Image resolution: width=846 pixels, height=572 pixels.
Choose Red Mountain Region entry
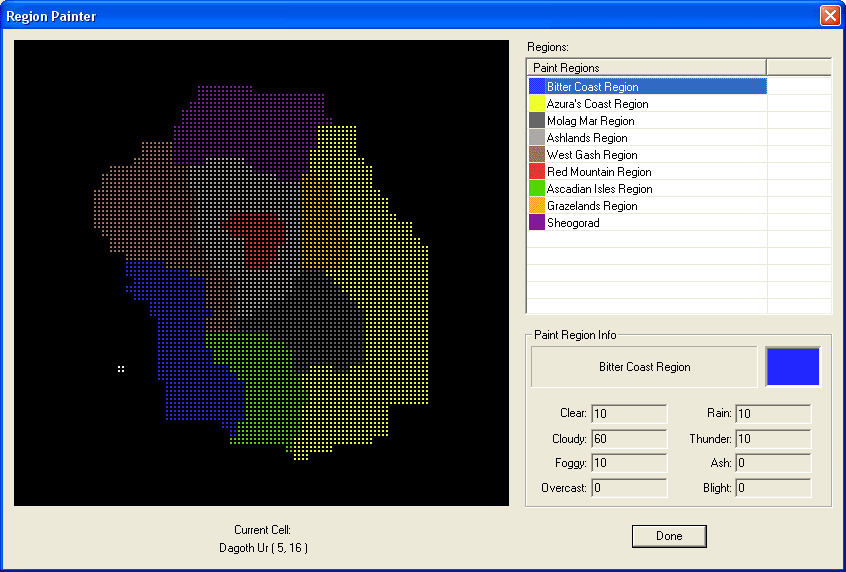647,172
